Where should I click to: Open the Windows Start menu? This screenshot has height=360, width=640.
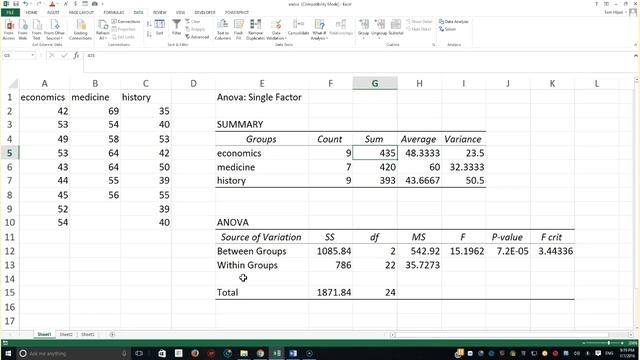(8, 353)
